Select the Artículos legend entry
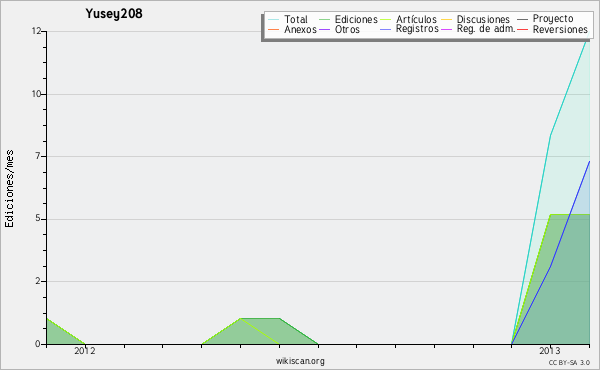This screenshot has height=370, width=600. tap(416, 19)
